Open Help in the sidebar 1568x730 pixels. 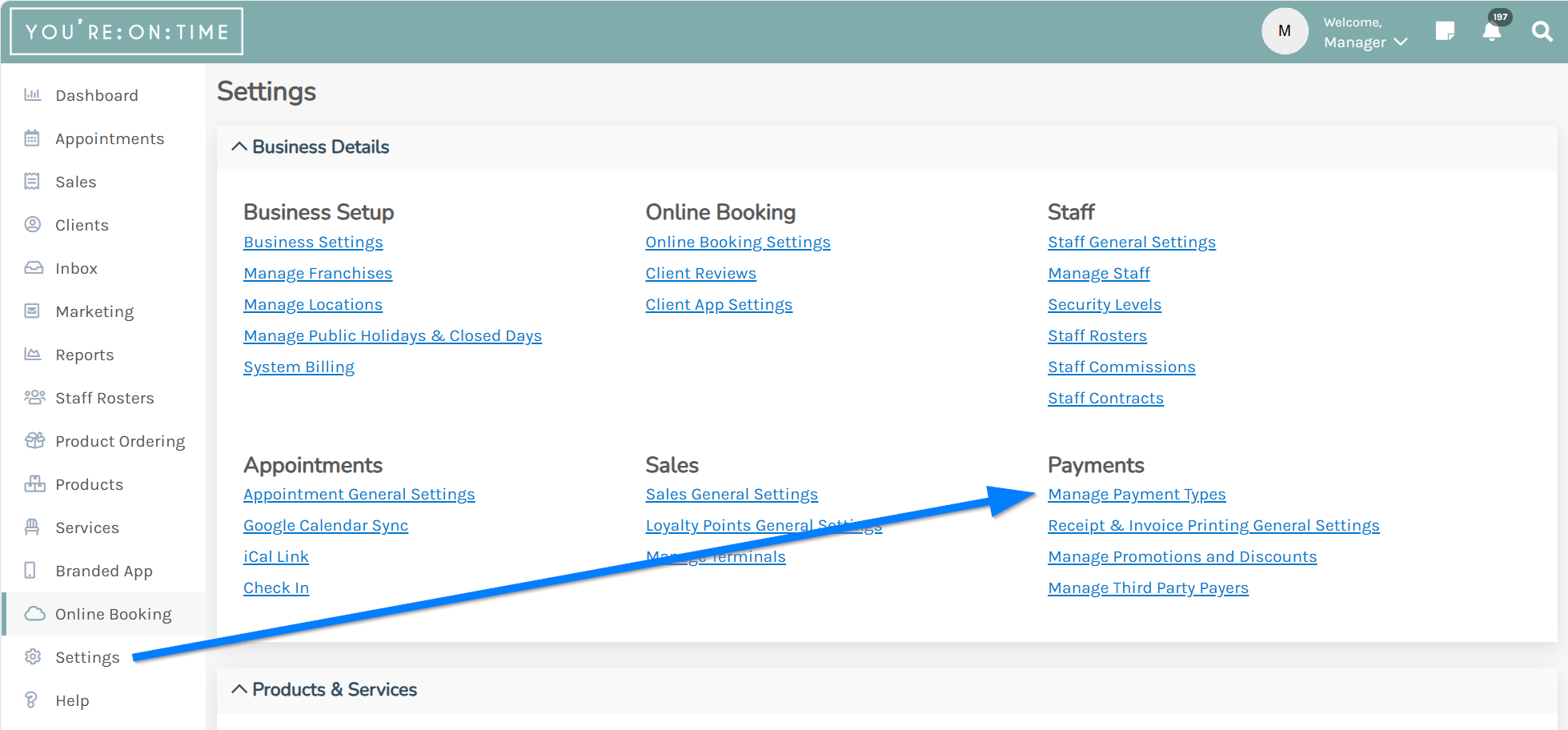pos(72,700)
